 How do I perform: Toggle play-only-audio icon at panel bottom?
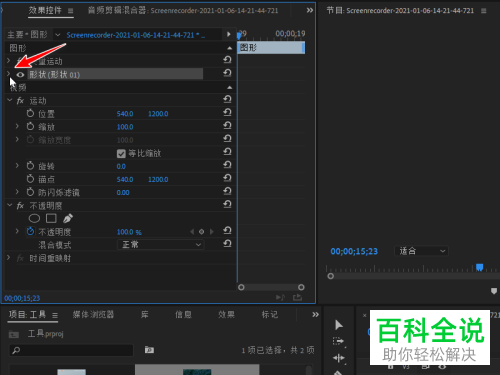click(x=280, y=297)
